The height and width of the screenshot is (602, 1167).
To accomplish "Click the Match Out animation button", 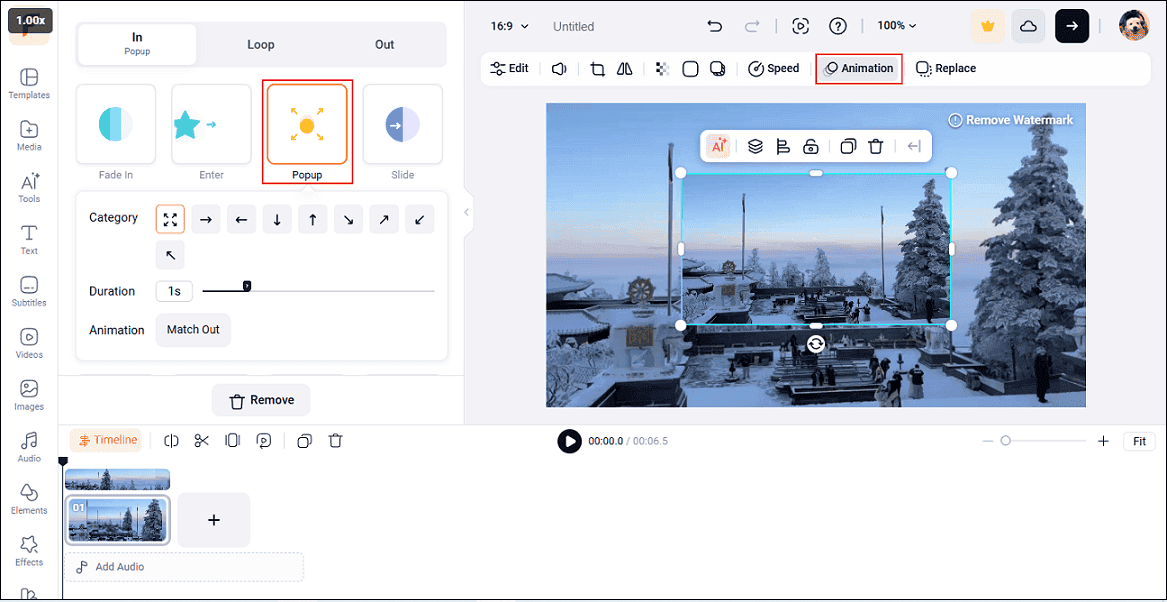I will pos(193,330).
